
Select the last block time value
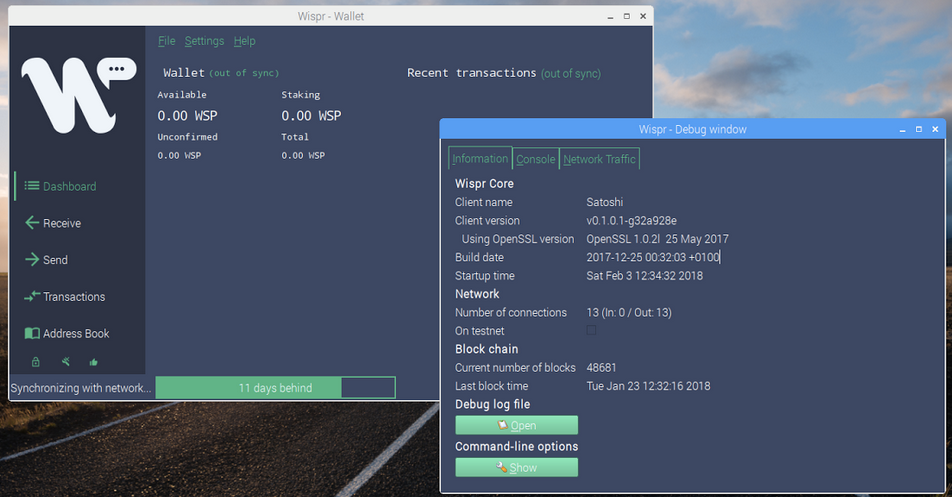(x=648, y=386)
